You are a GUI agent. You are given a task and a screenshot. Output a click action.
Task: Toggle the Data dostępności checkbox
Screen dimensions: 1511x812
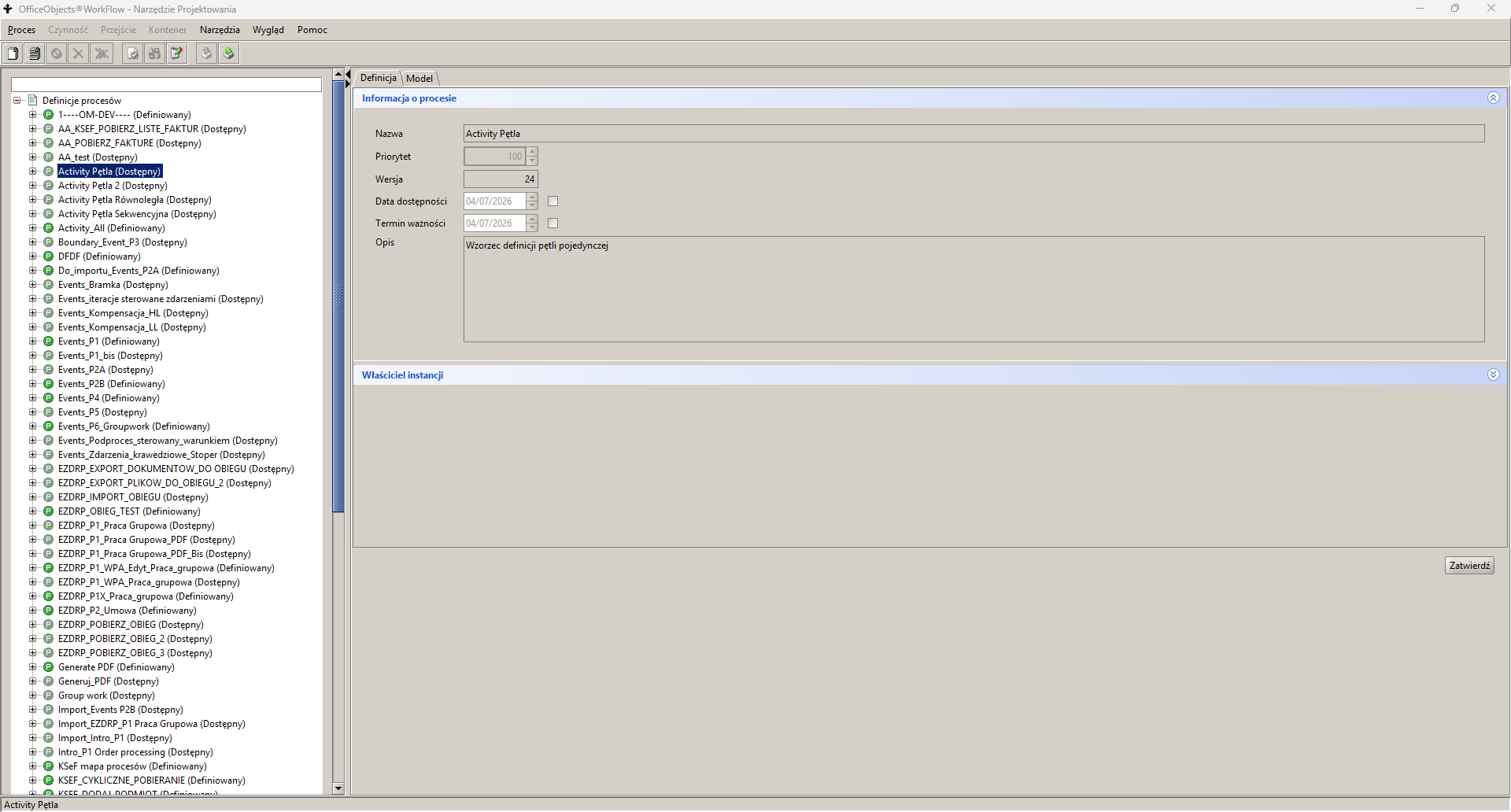[553, 201]
